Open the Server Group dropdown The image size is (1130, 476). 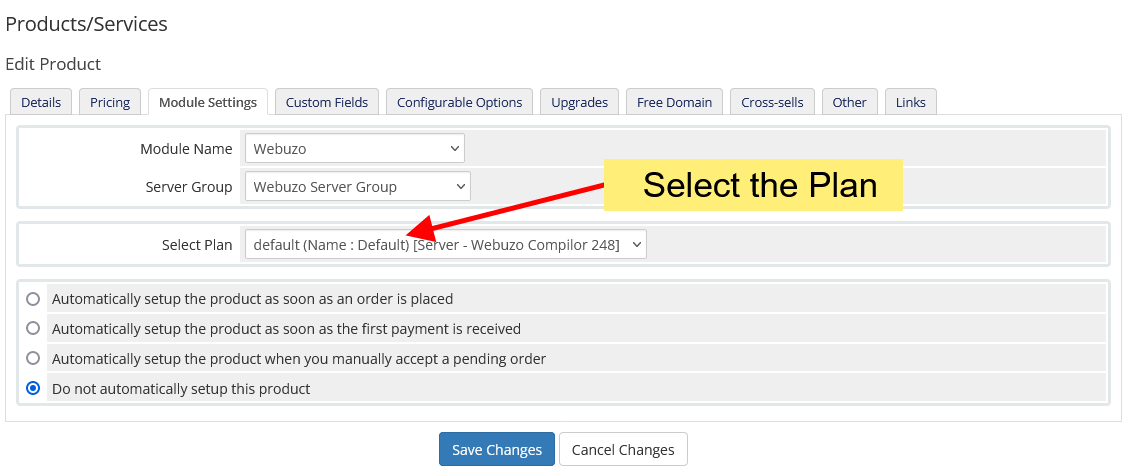tap(357, 186)
